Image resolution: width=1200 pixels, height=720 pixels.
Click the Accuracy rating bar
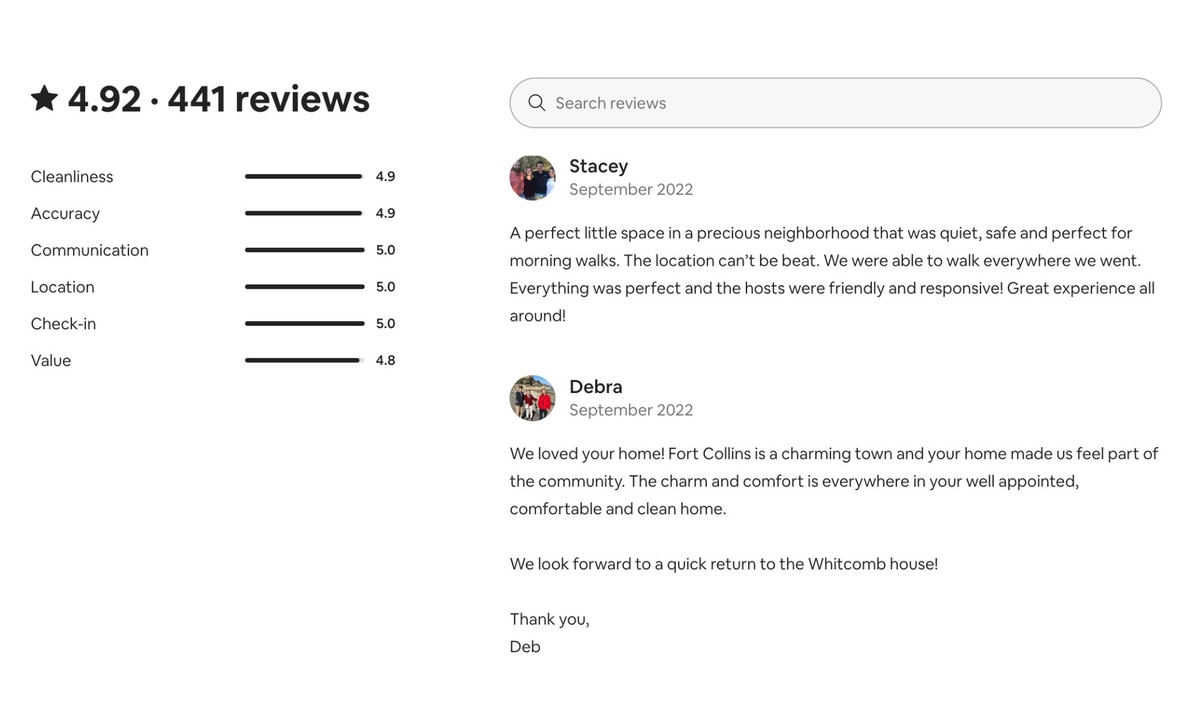click(304, 213)
